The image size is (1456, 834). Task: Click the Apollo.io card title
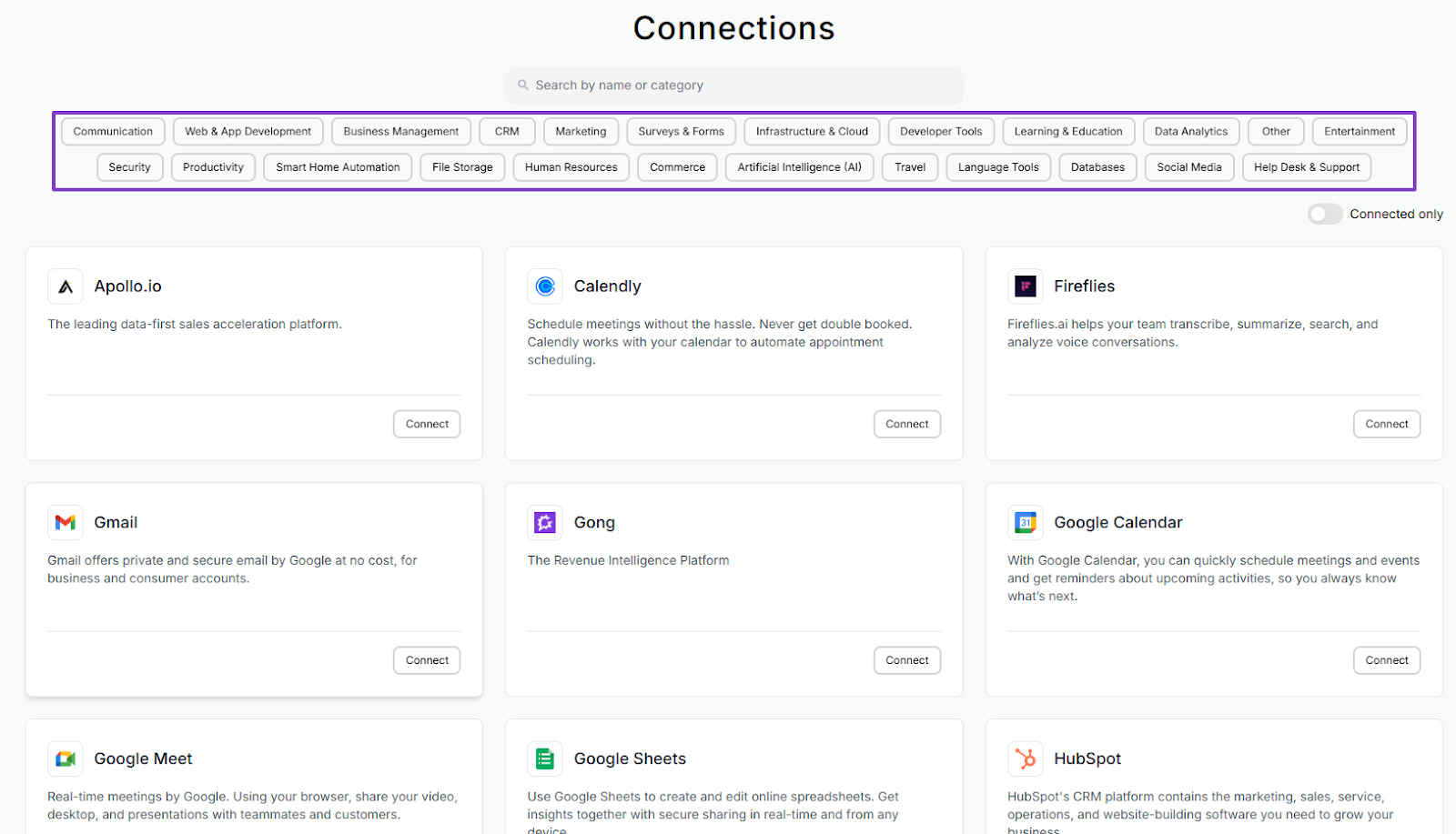(x=127, y=286)
